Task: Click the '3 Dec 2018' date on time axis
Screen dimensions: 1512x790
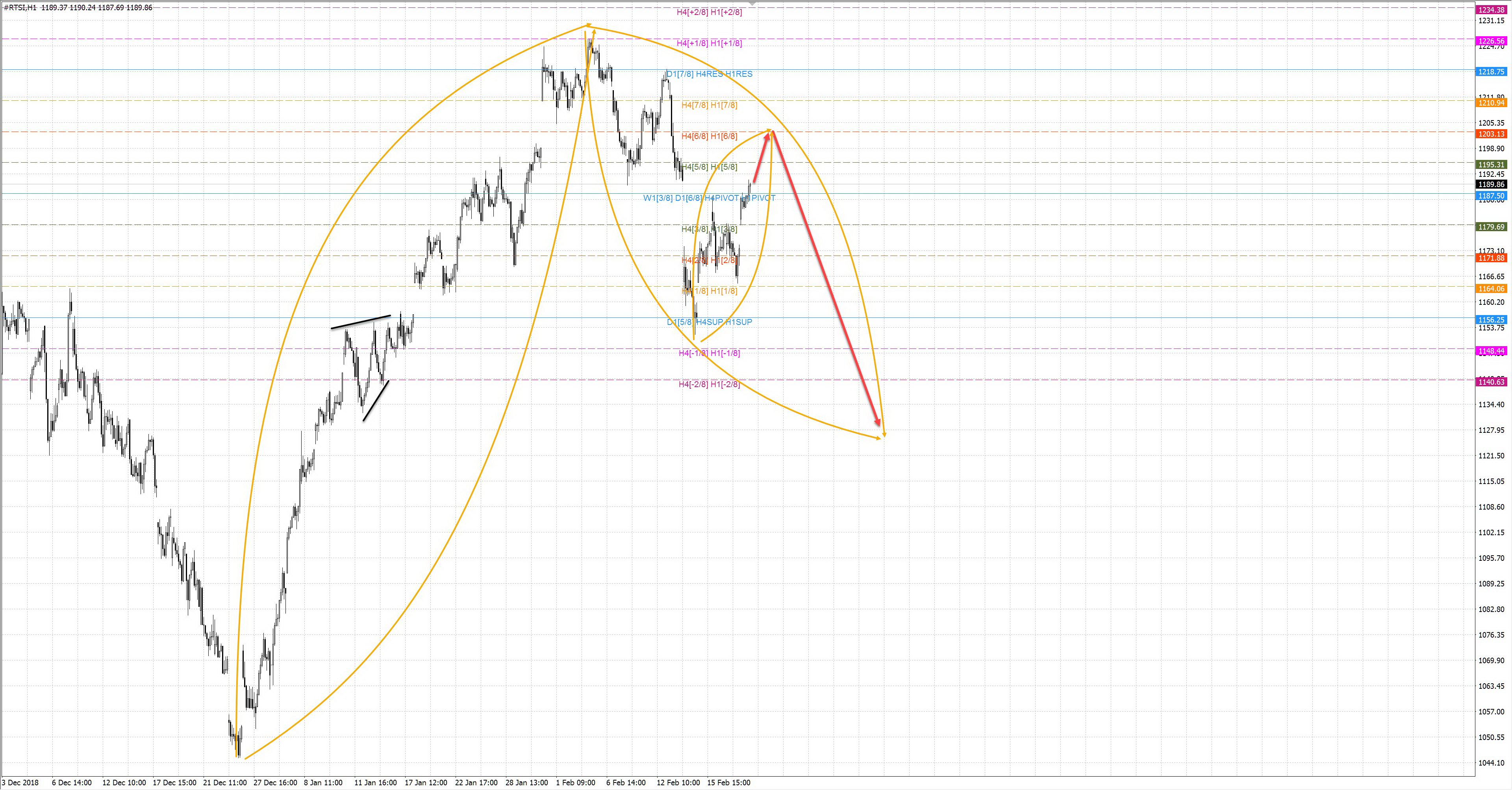Action: (20, 783)
